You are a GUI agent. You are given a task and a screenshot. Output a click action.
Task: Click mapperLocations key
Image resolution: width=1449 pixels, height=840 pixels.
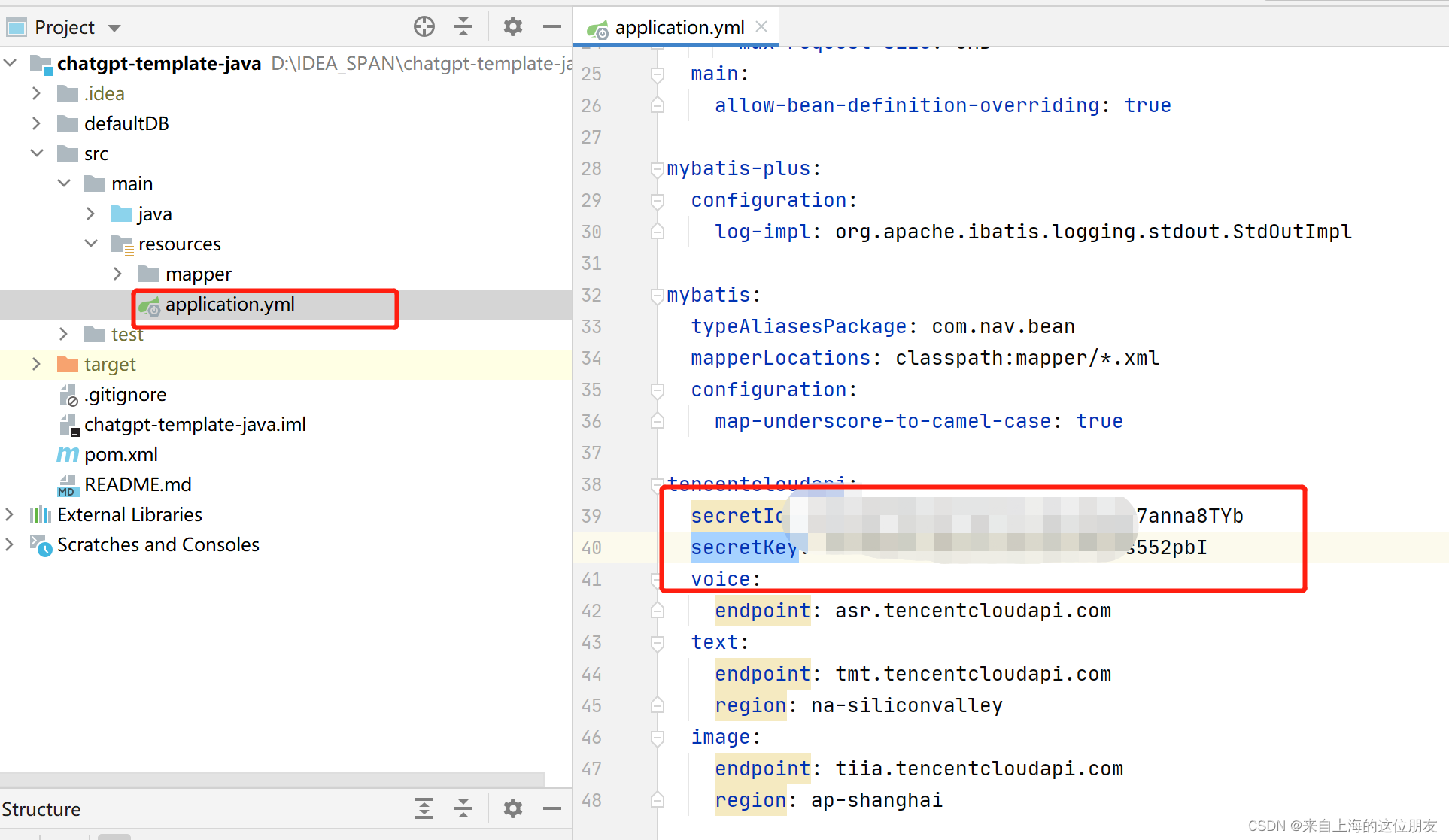[781, 358]
